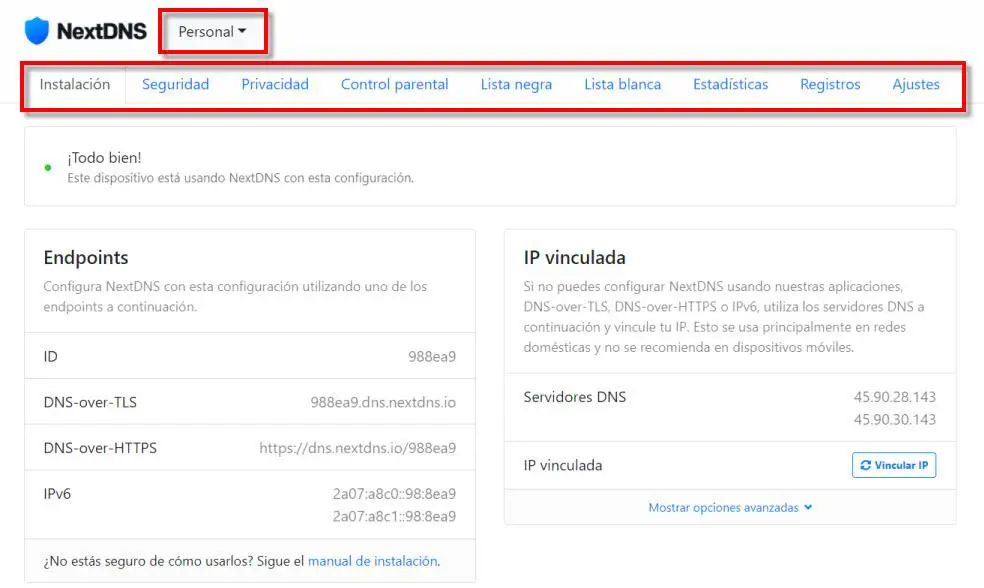984x588 pixels.
Task: Select DNS server 45.90.30.143
Action: (x=894, y=419)
